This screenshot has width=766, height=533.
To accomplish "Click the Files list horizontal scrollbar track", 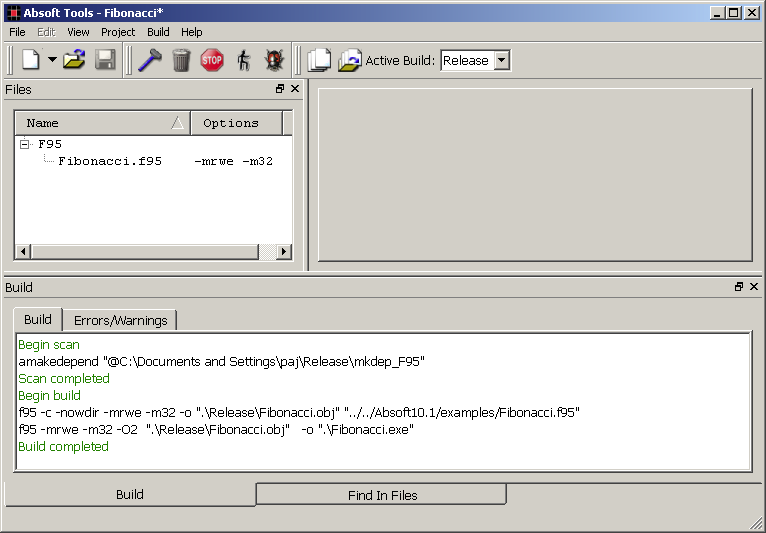I will point(267,252).
